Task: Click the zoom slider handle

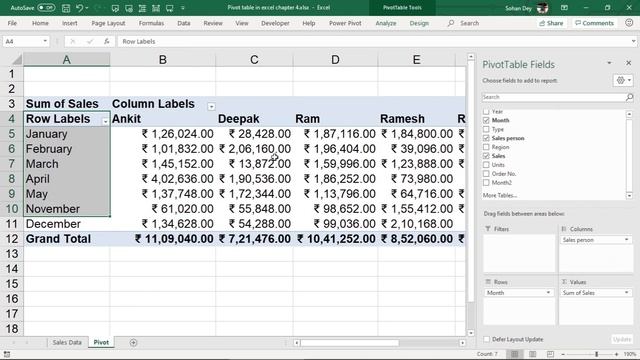Action: coord(597,354)
